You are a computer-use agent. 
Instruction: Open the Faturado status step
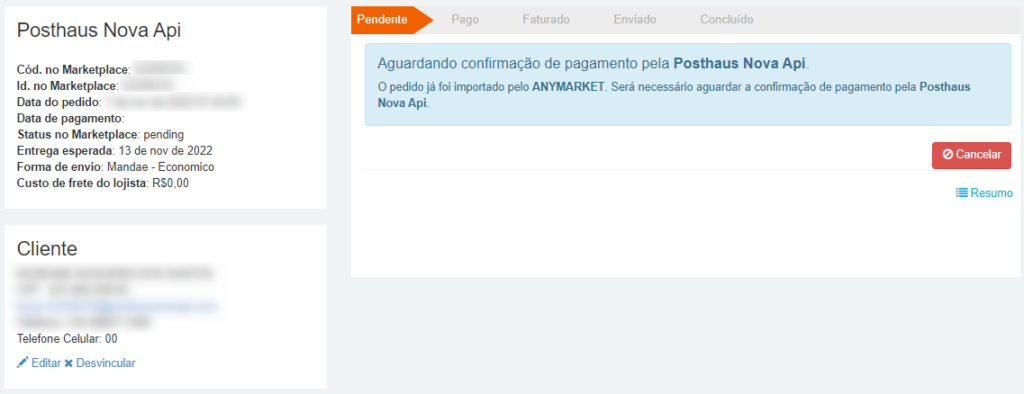pyautogui.click(x=546, y=20)
